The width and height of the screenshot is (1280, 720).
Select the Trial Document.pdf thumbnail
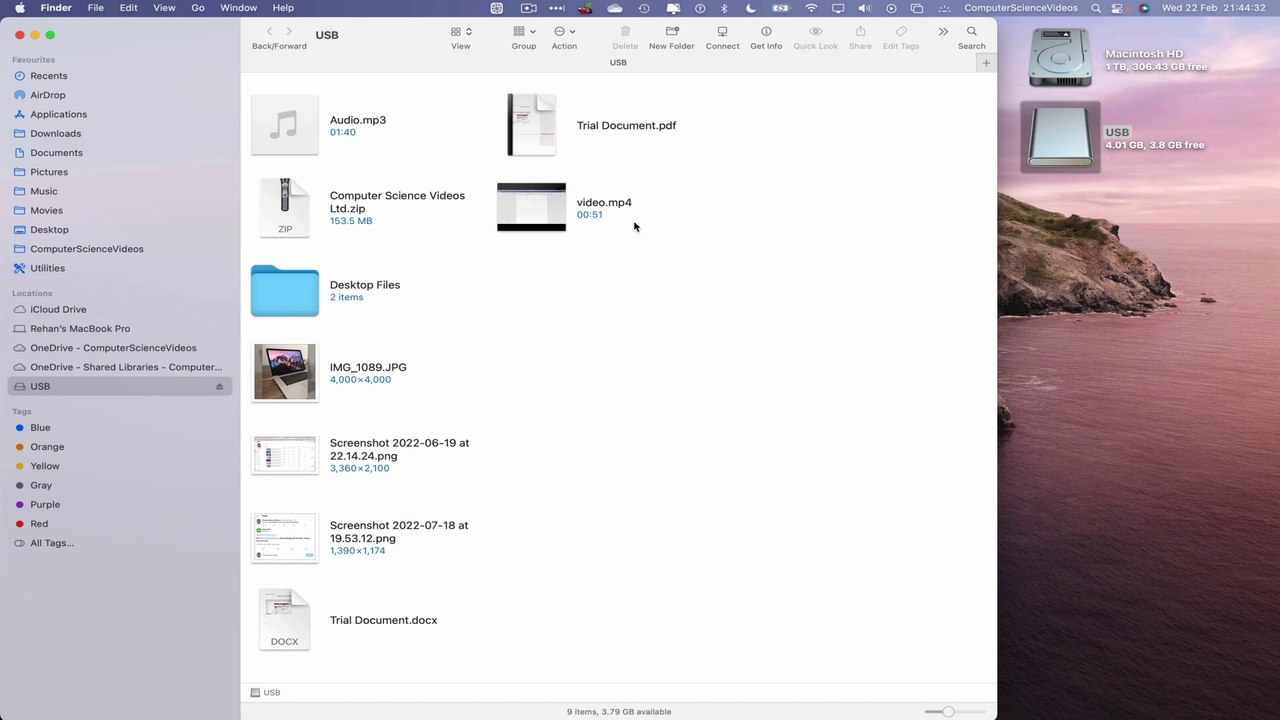531,125
